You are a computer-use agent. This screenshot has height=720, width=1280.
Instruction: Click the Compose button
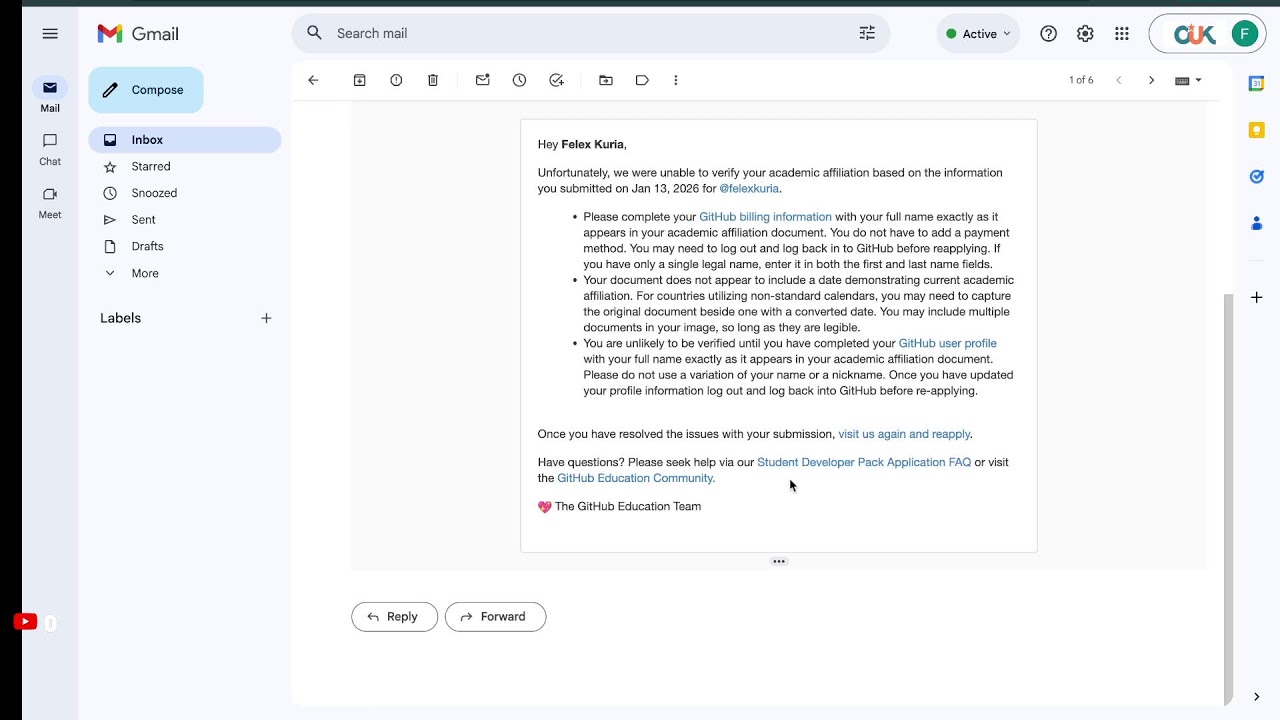146,90
